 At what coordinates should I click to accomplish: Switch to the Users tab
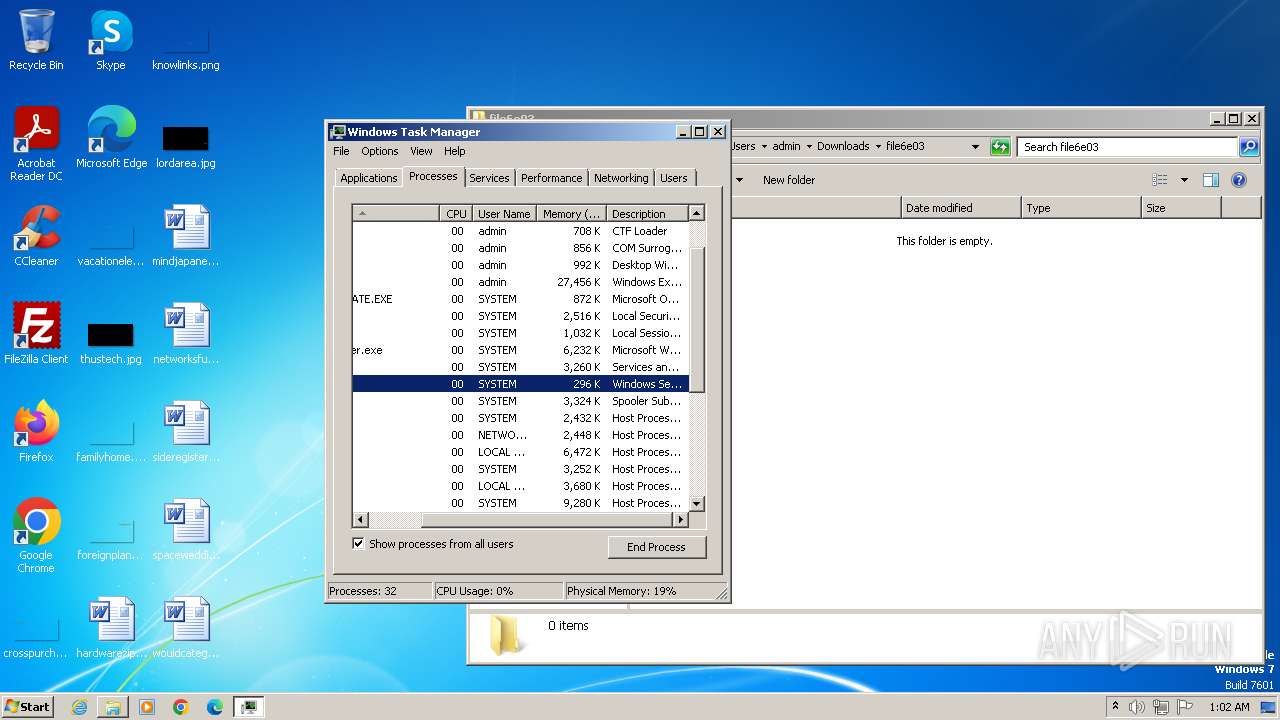[x=674, y=178]
